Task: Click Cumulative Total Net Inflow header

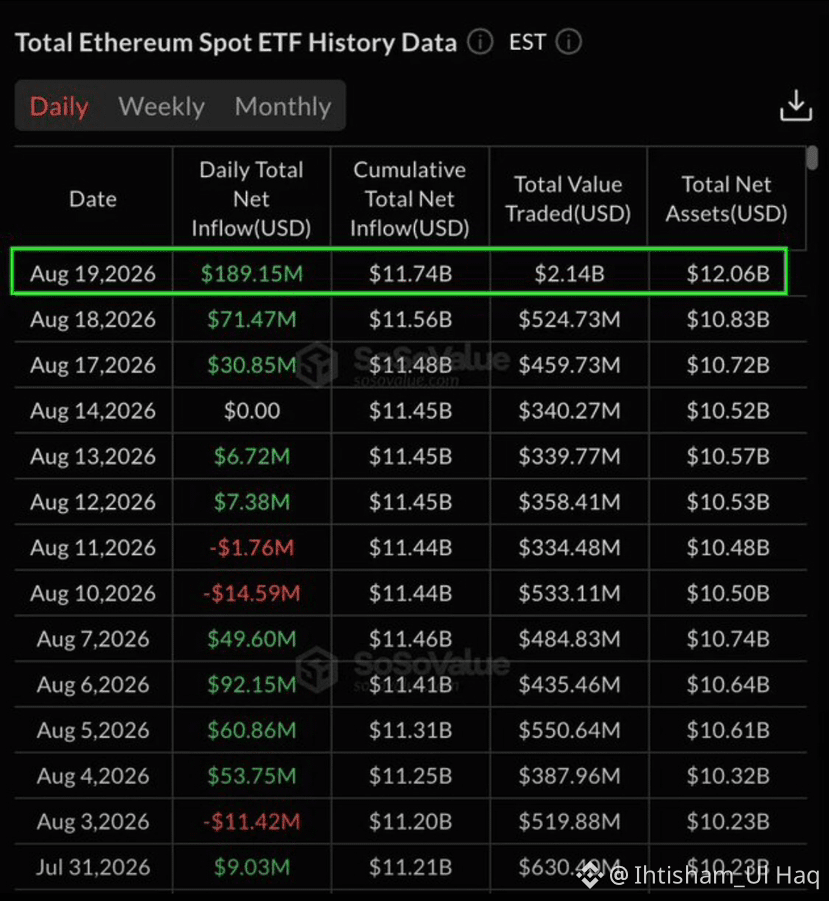Action: [410, 199]
